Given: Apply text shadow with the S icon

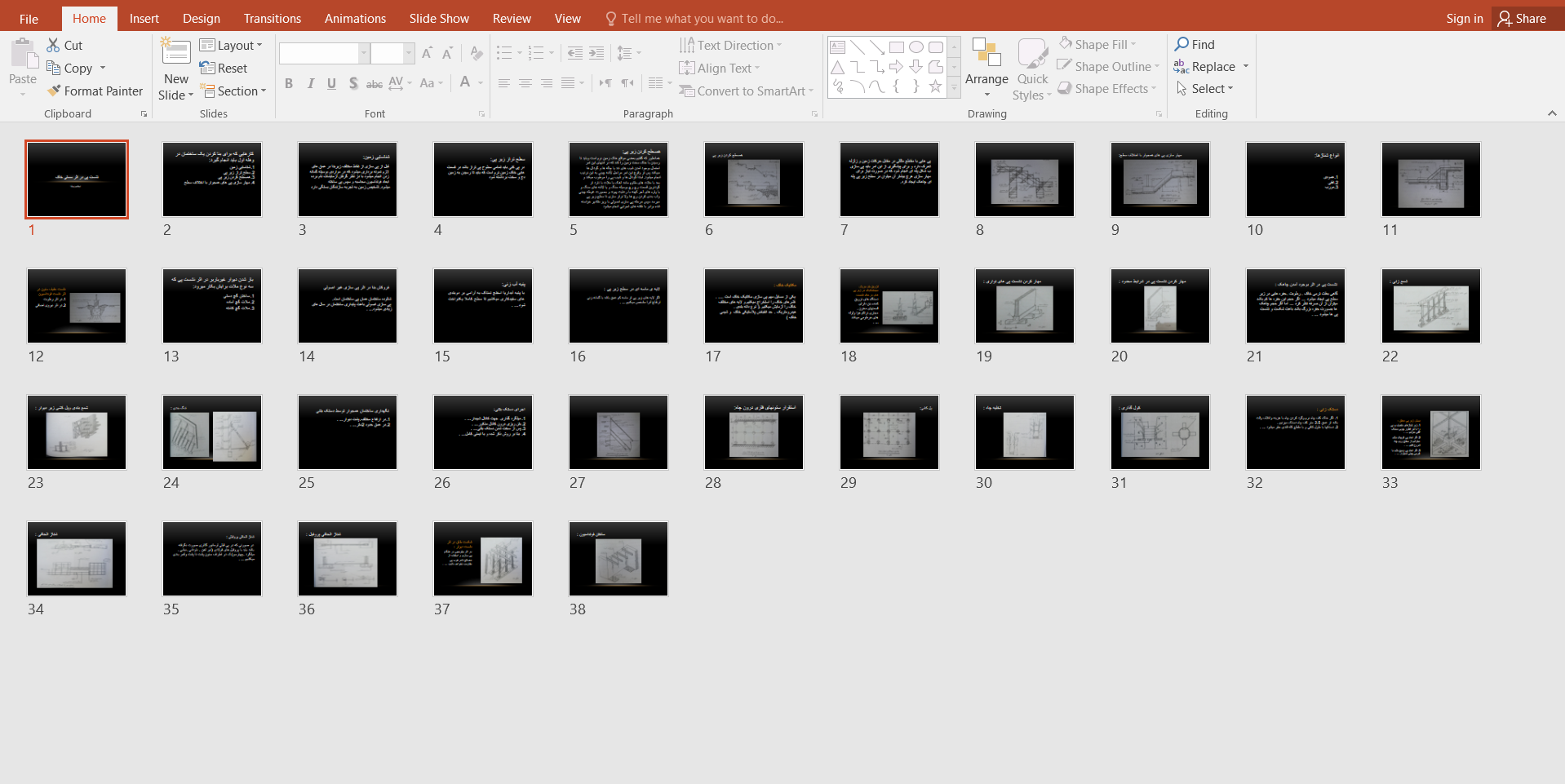Looking at the screenshot, I should (353, 82).
